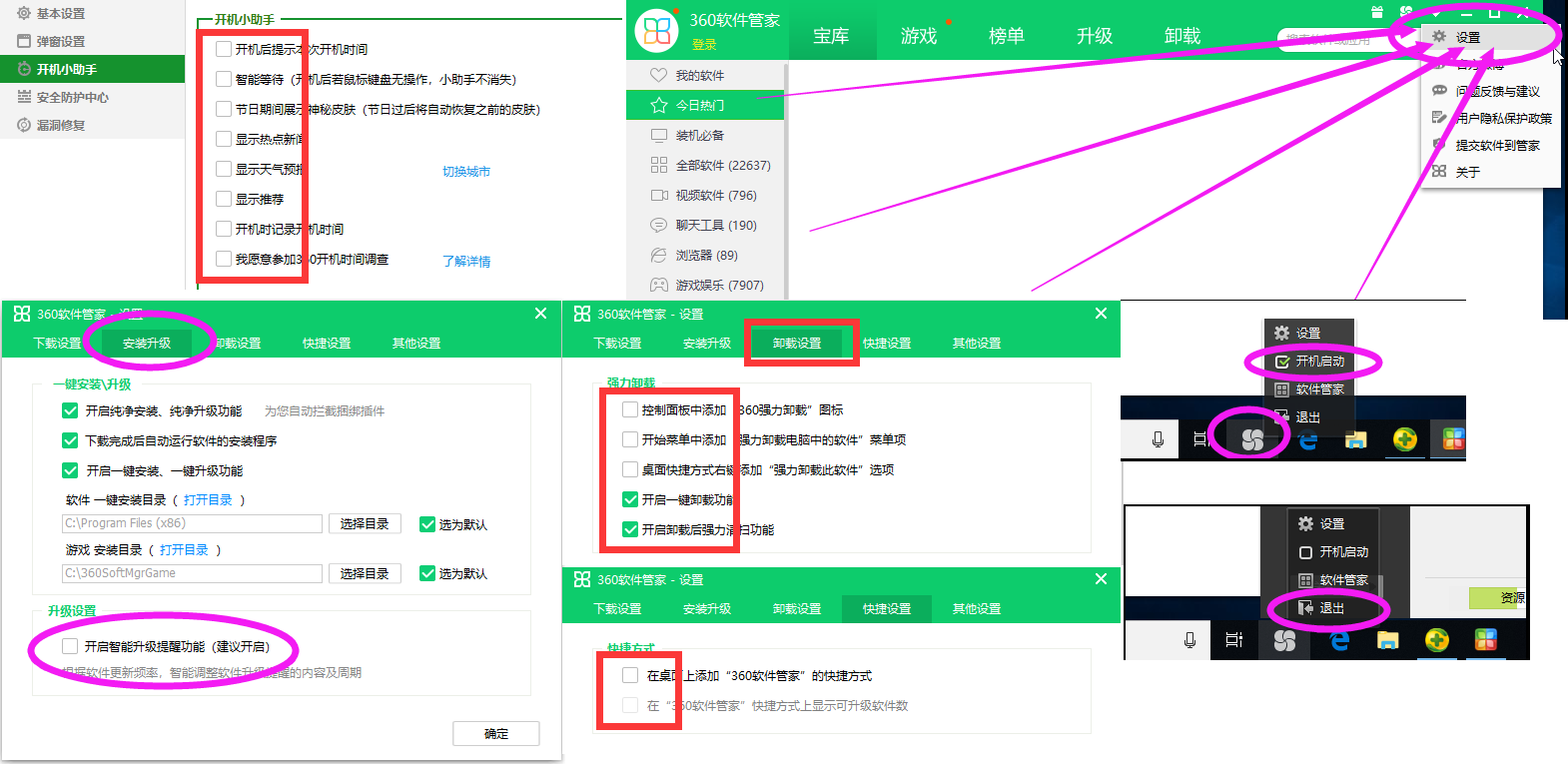Image resolution: width=1568 pixels, height=765 pixels.
Task: Click the gift icon in title bar
Action: click(x=1377, y=12)
